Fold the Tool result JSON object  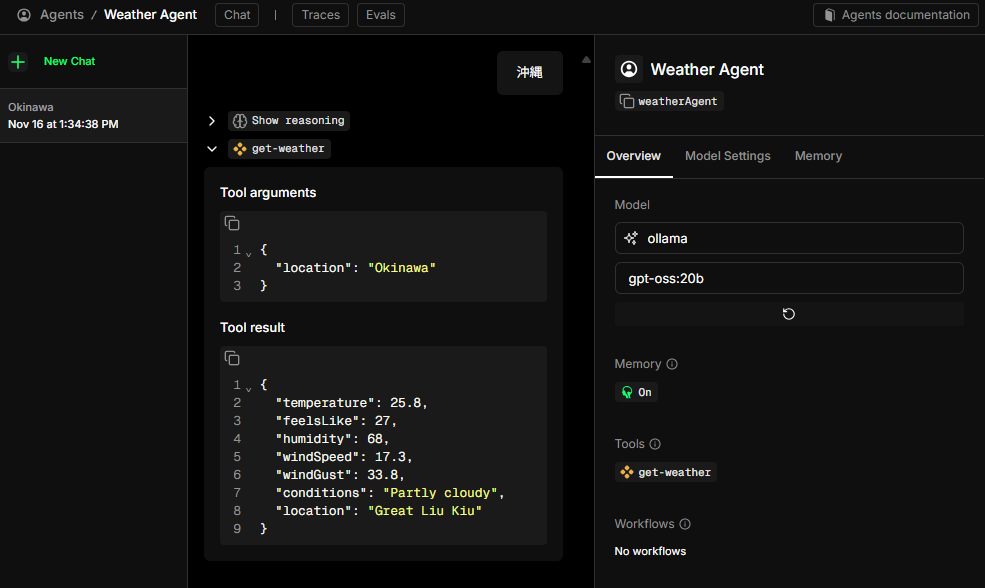click(x=248, y=387)
